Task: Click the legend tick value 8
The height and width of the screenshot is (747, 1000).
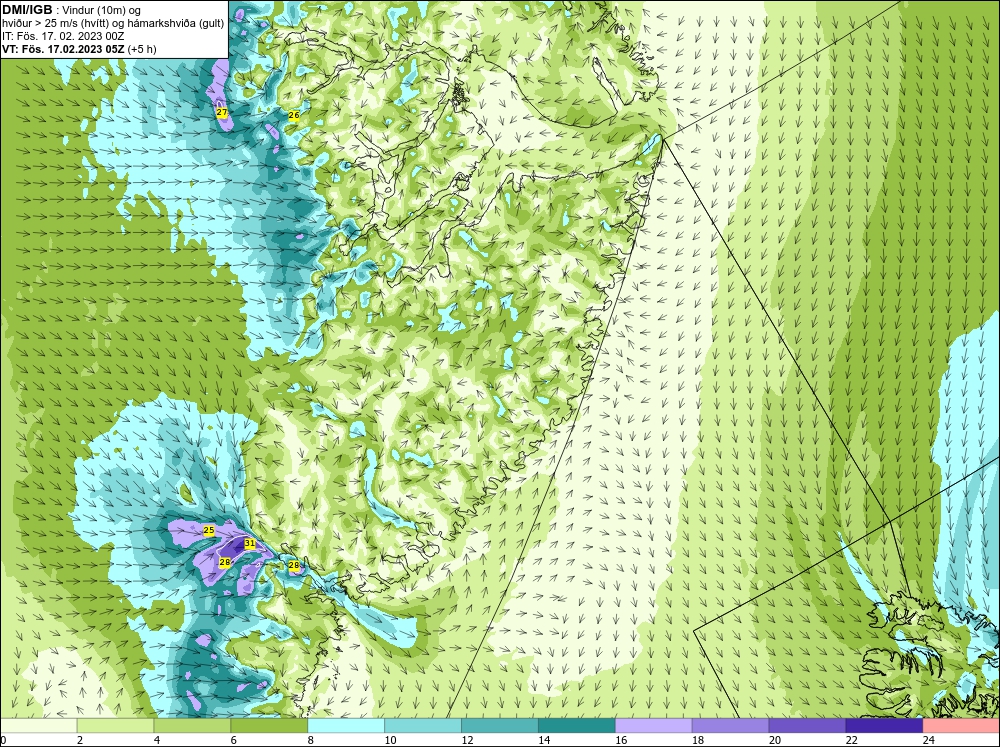Action: tap(311, 740)
